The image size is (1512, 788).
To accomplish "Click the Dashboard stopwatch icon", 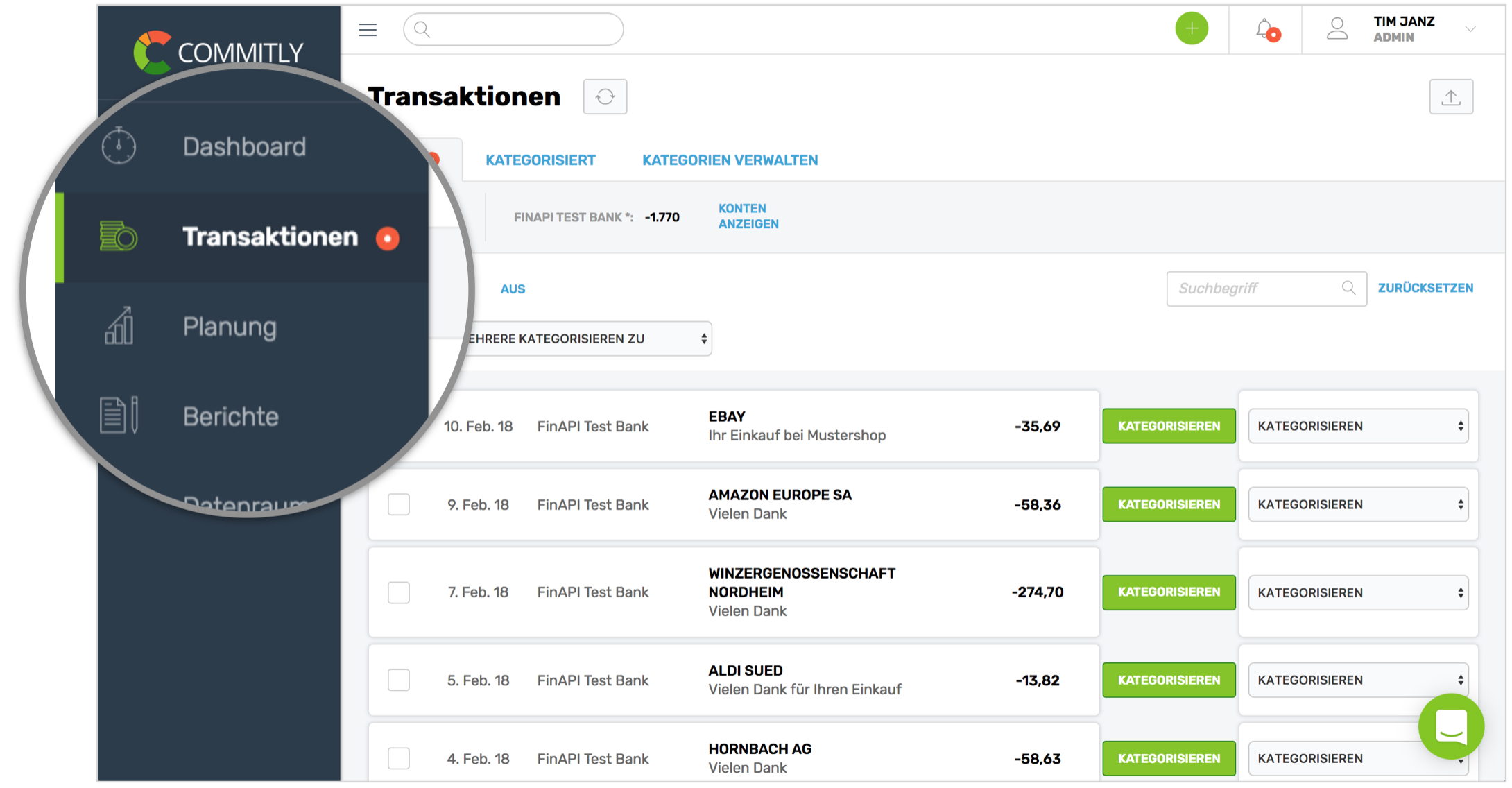I will point(119,146).
